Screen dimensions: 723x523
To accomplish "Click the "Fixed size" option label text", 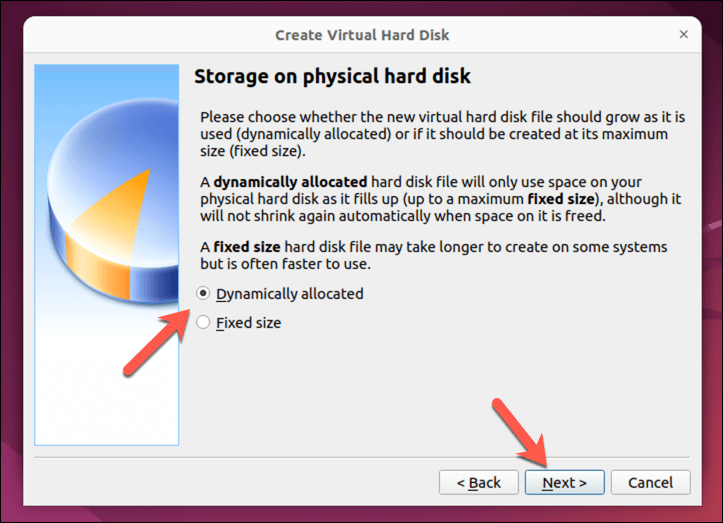I will pos(248,323).
